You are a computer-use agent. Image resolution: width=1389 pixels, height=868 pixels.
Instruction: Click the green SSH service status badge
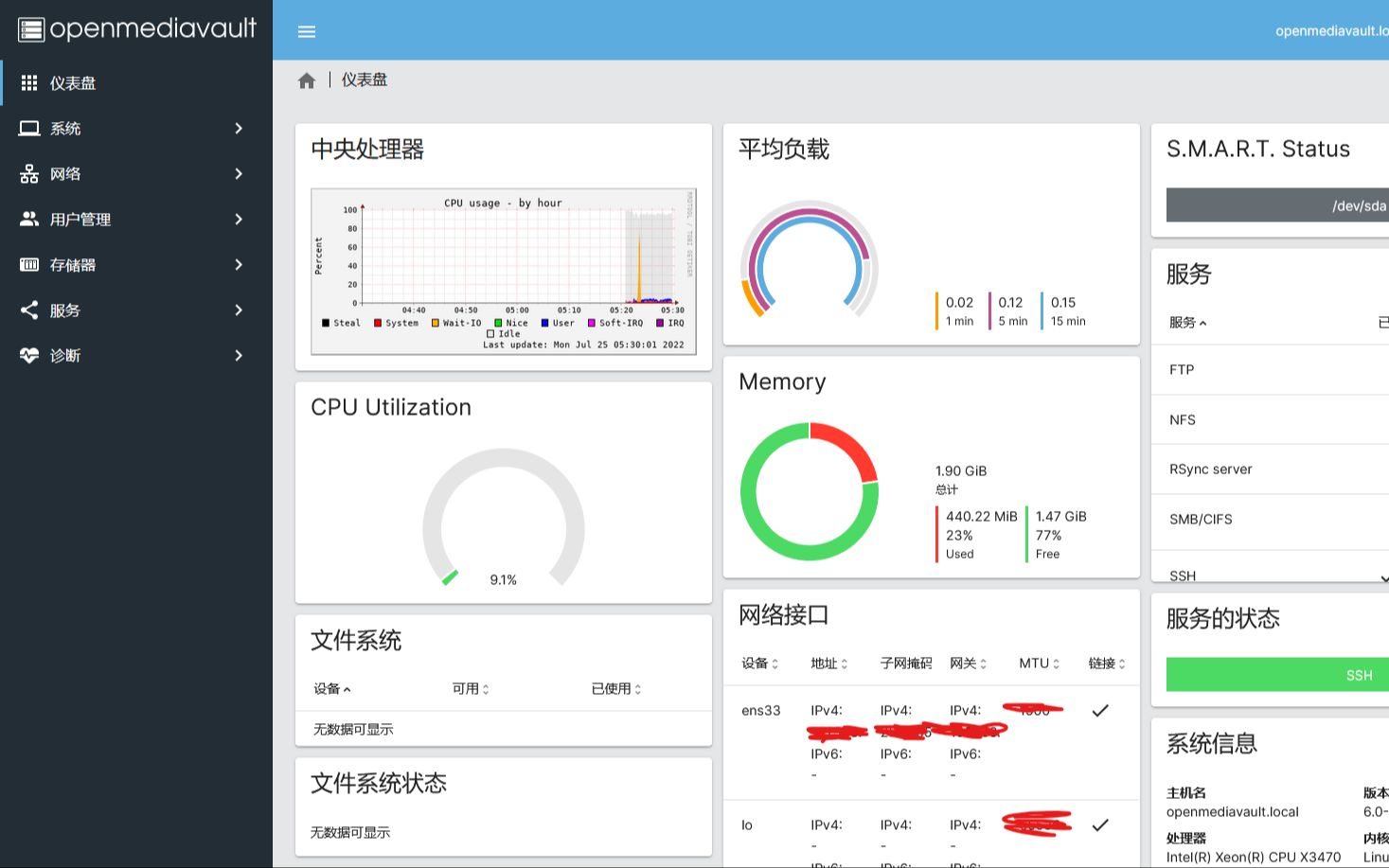(1277, 675)
